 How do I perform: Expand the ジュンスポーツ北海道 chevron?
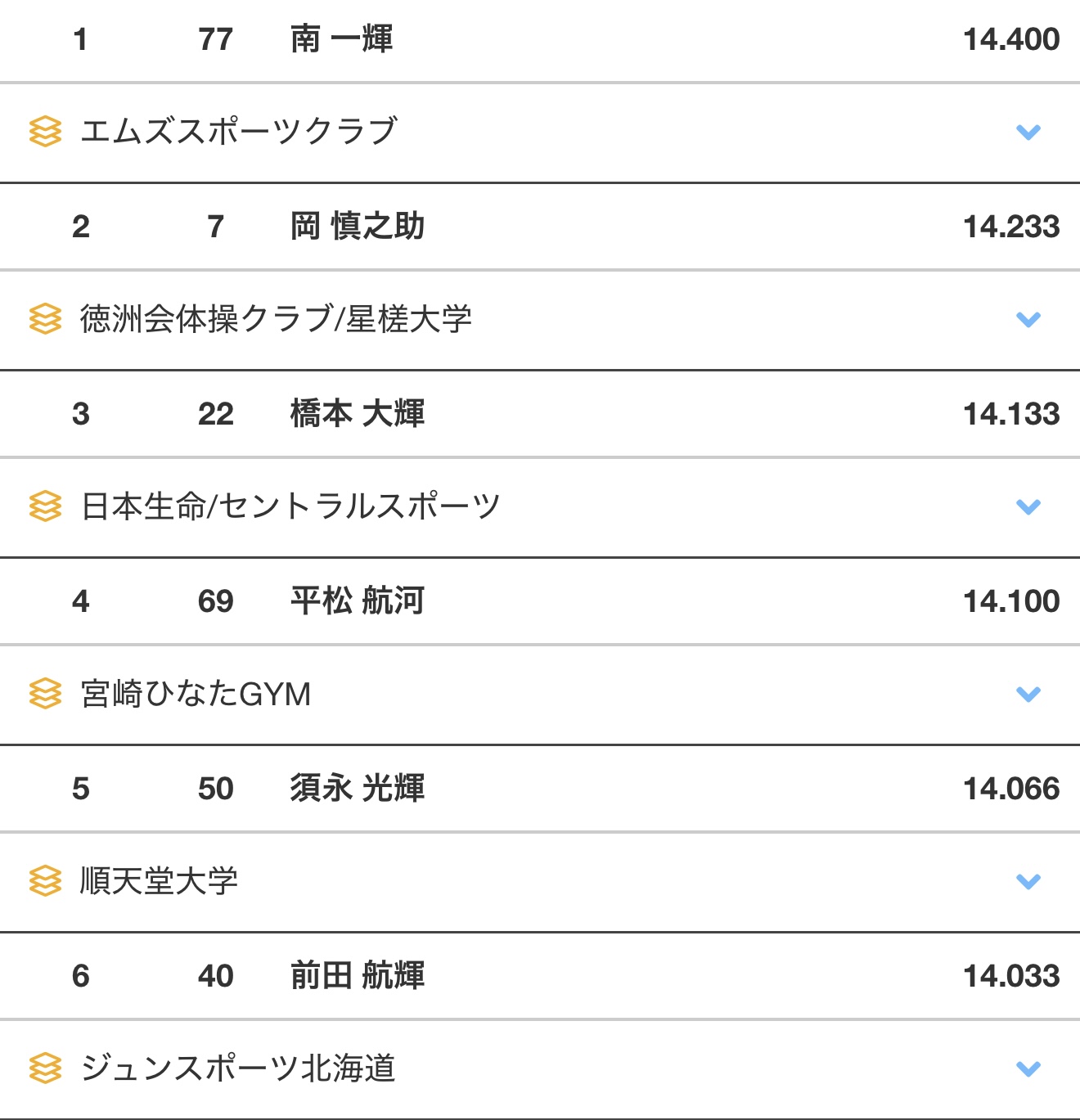[x=1028, y=1068]
